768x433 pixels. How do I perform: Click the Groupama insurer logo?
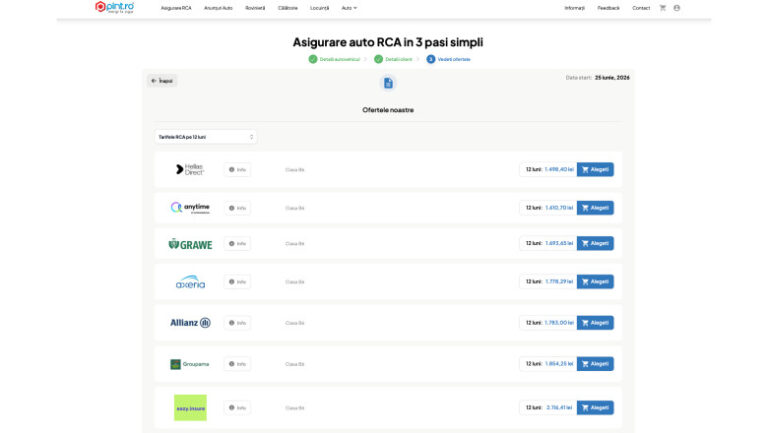pyautogui.click(x=190, y=364)
